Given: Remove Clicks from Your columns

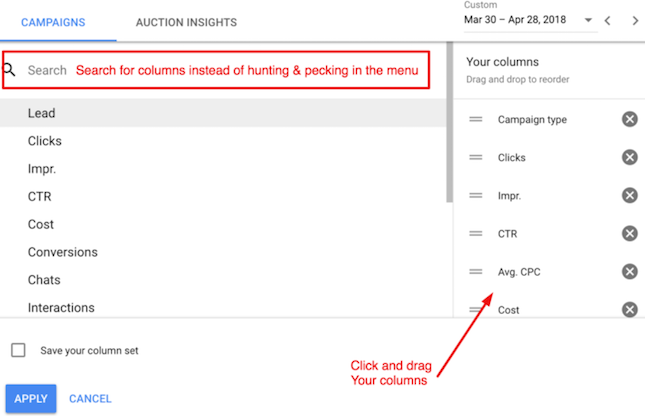Looking at the screenshot, I should [629, 157].
